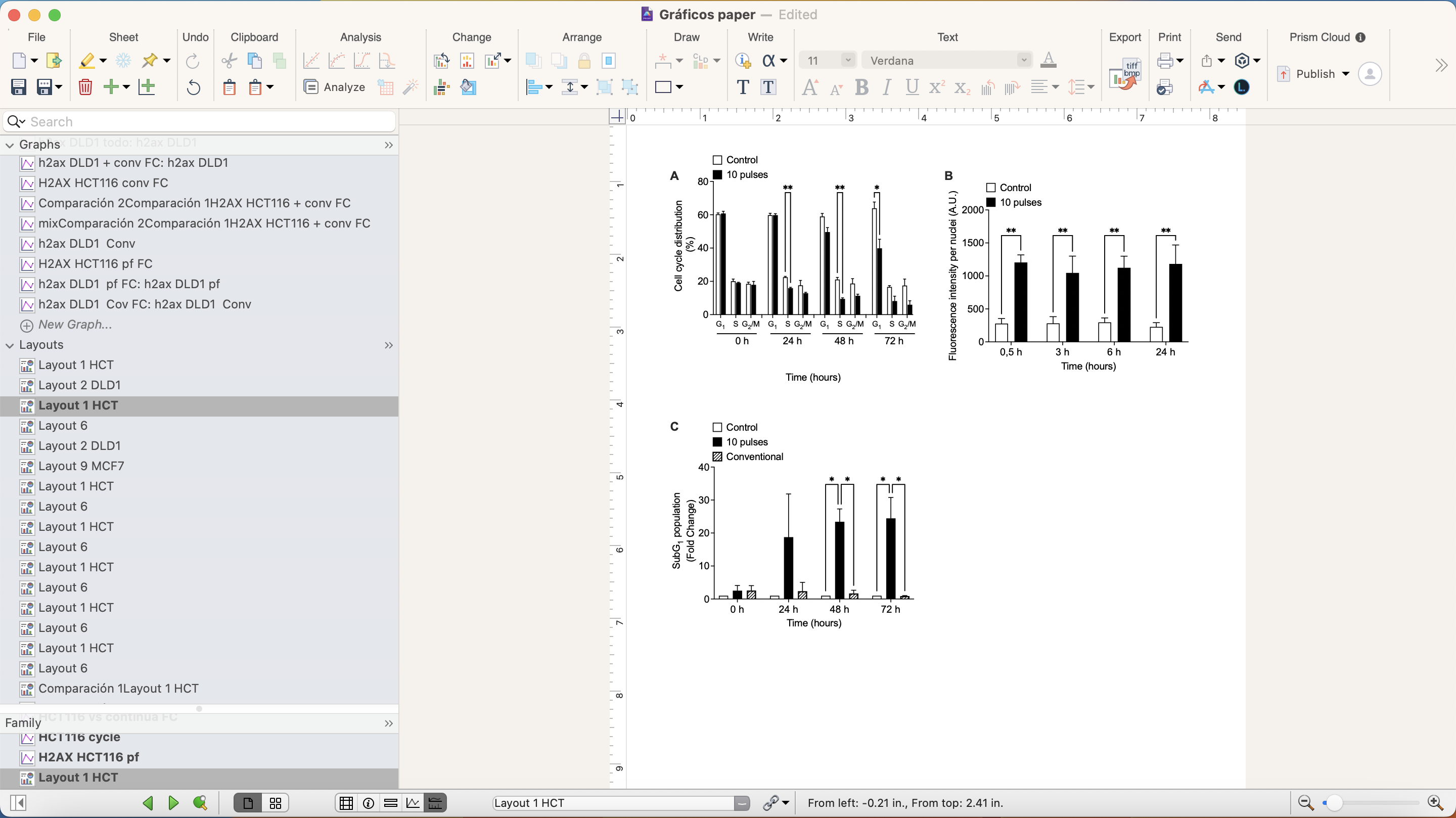
Task: Click the magic wand icon in Analysis
Action: (x=411, y=87)
